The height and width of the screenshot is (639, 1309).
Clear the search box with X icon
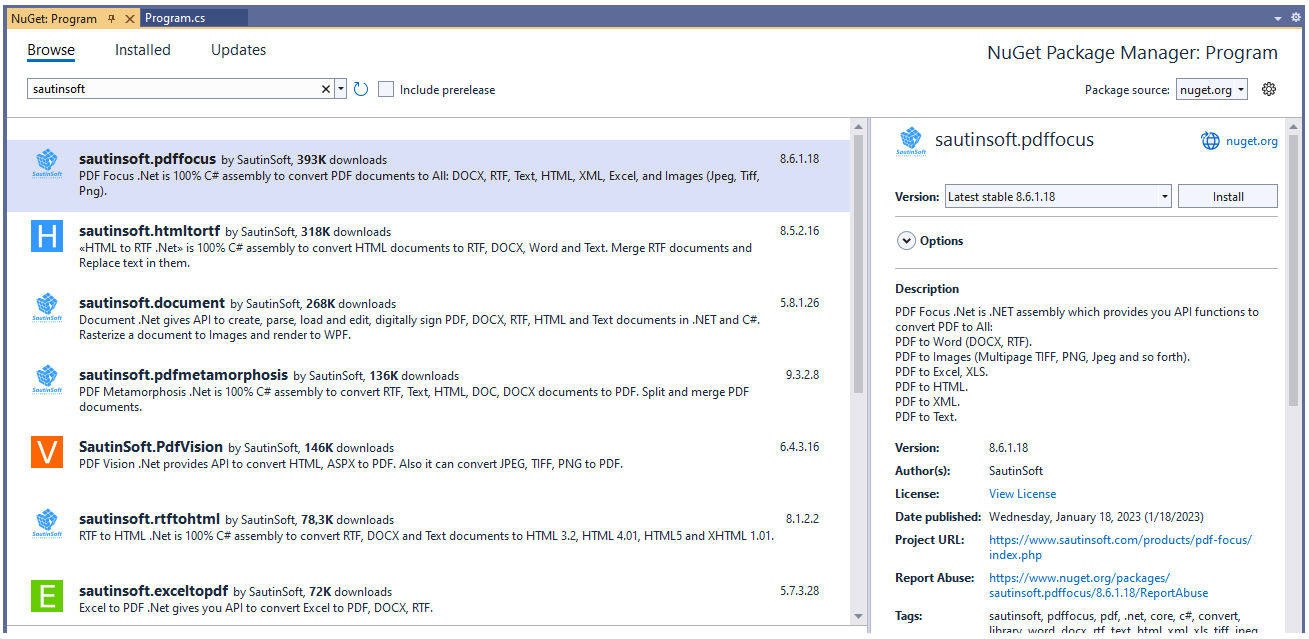click(x=325, y=89)
